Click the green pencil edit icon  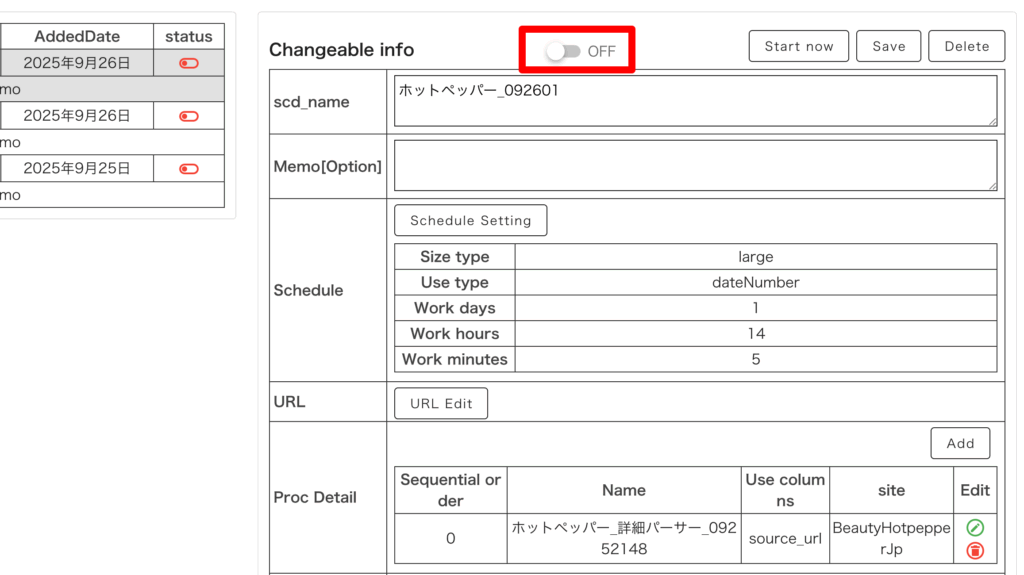click(x=975, y=527)
